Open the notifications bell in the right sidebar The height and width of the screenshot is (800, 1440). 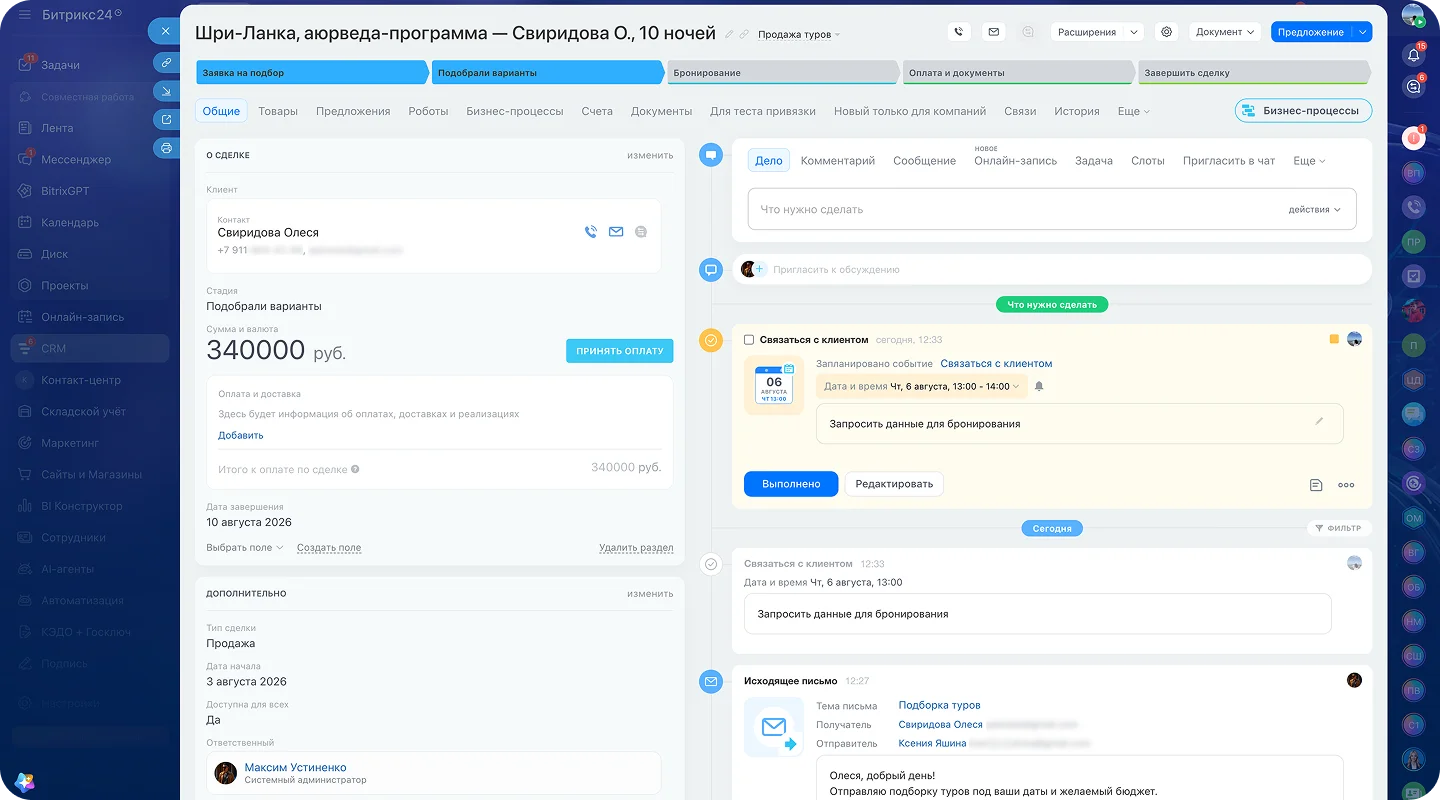click(1413, 54)
